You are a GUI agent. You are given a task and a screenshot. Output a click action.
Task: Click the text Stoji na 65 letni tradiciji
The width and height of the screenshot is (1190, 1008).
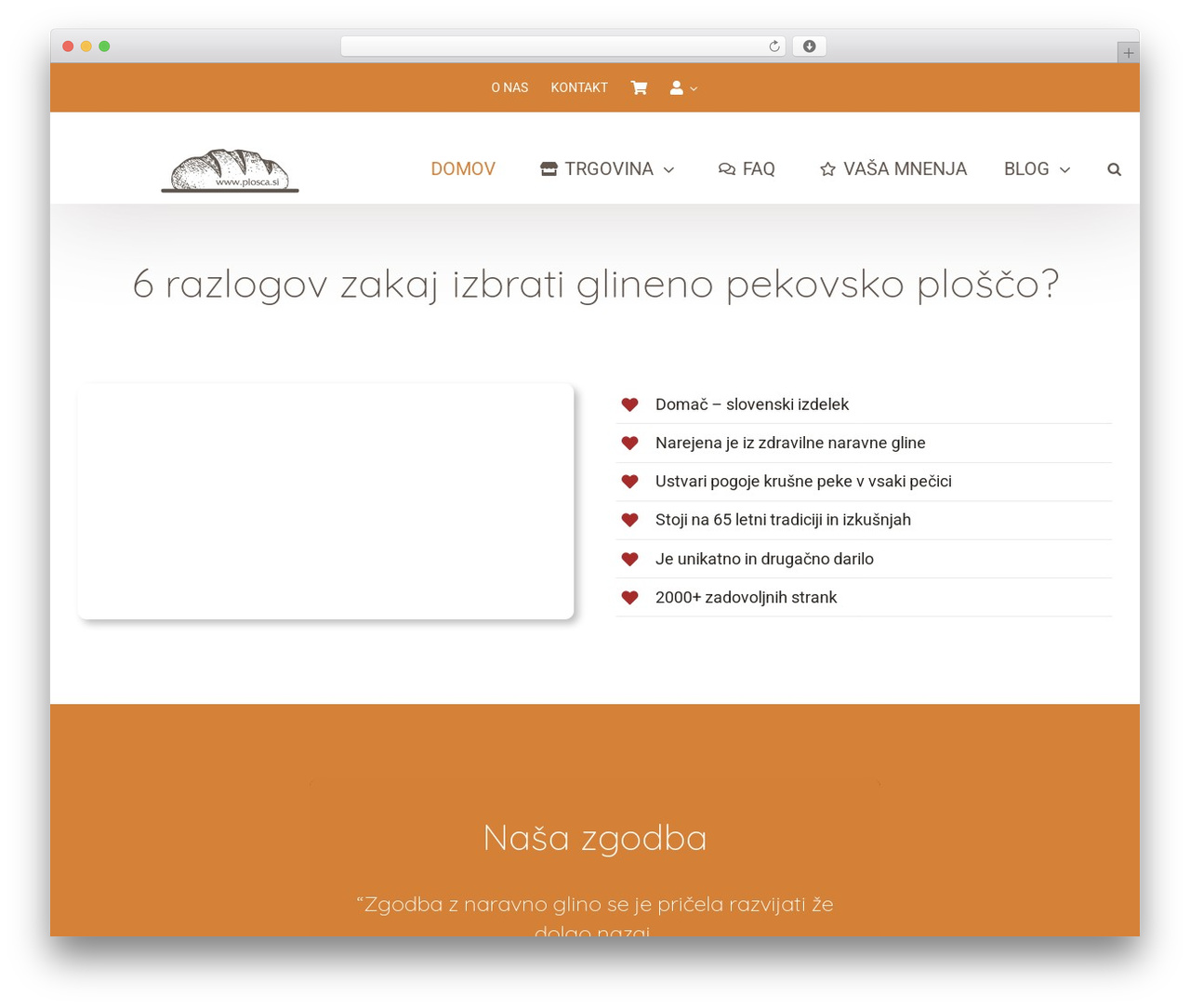click(x=783, y=520)
